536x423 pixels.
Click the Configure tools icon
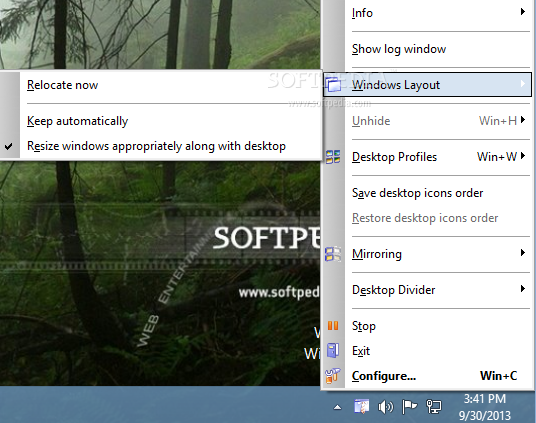(x=333, y=375)
